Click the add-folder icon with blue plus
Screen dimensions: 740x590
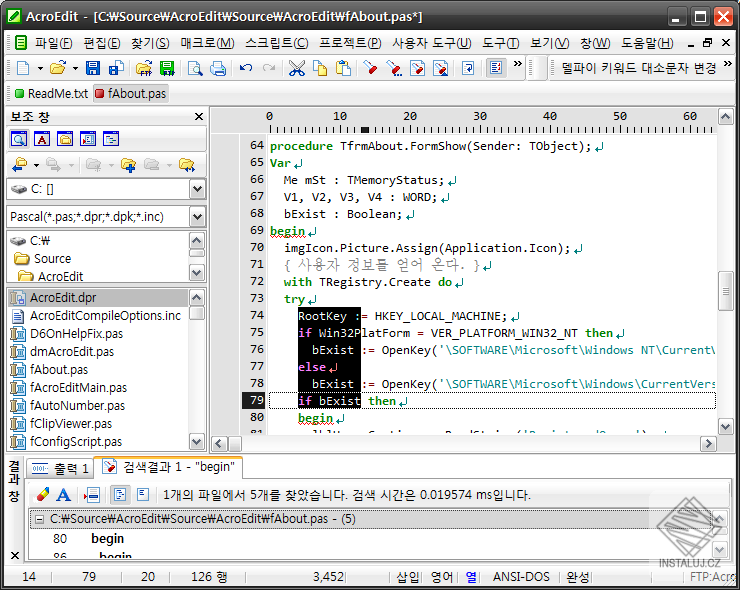[x=128, y=164]
